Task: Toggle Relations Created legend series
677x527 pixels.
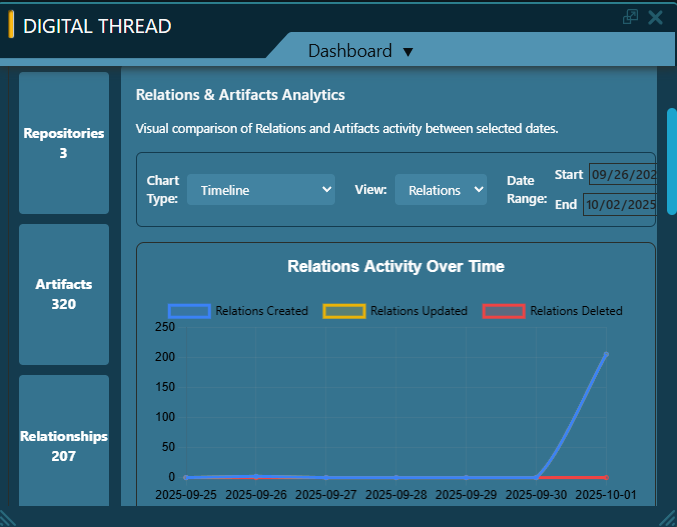Action: pyautogui.click(x=240, y=311)
